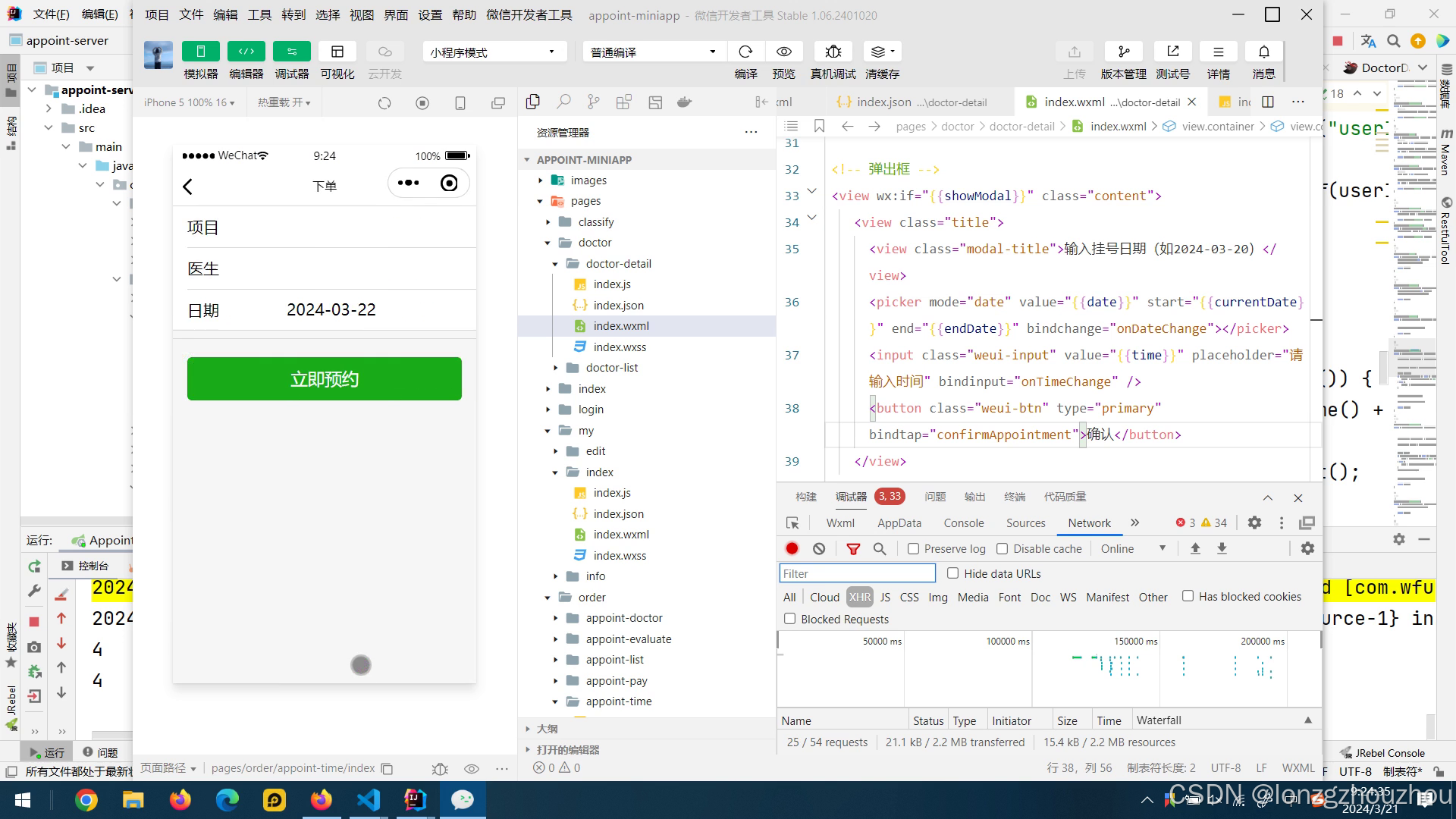Click the Compile refresh icon
This screenshot has height=819, width=1456.
(745, 52)
